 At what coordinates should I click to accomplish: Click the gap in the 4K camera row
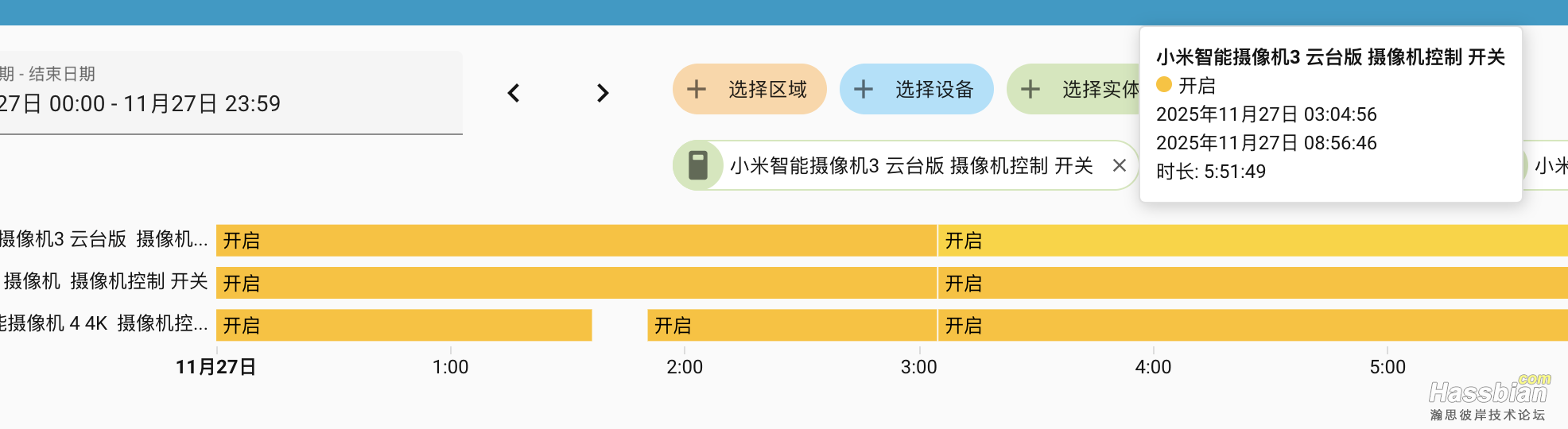point(619,325)
